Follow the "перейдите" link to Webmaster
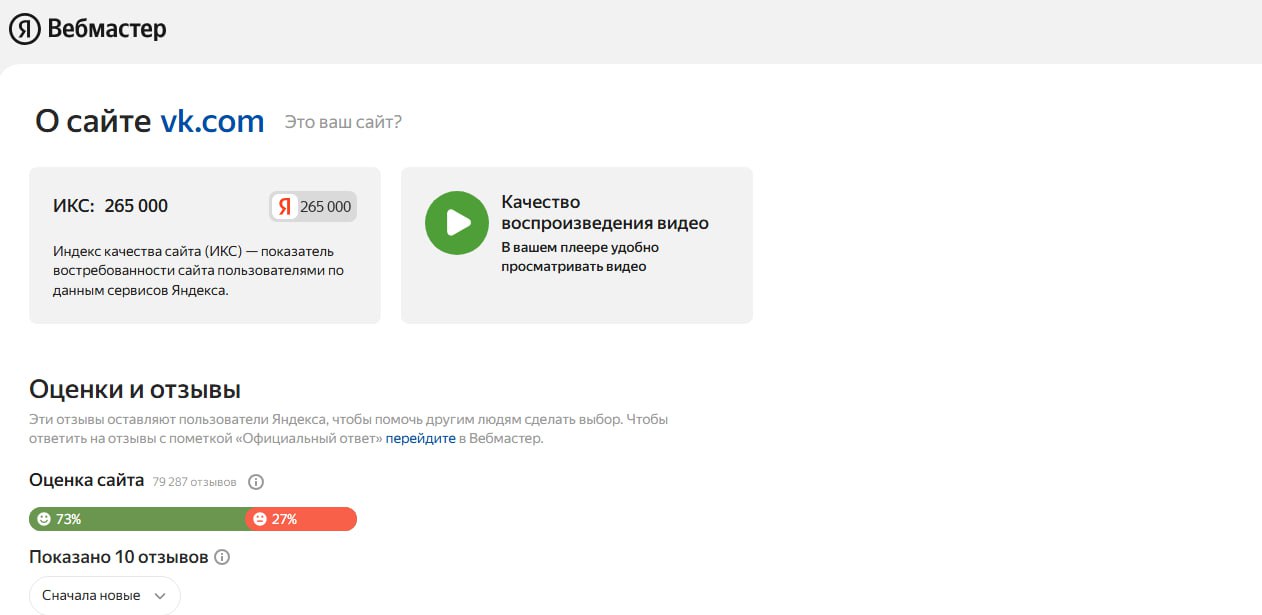Viewport: 1262px width, 615px height. click(420, 439)
